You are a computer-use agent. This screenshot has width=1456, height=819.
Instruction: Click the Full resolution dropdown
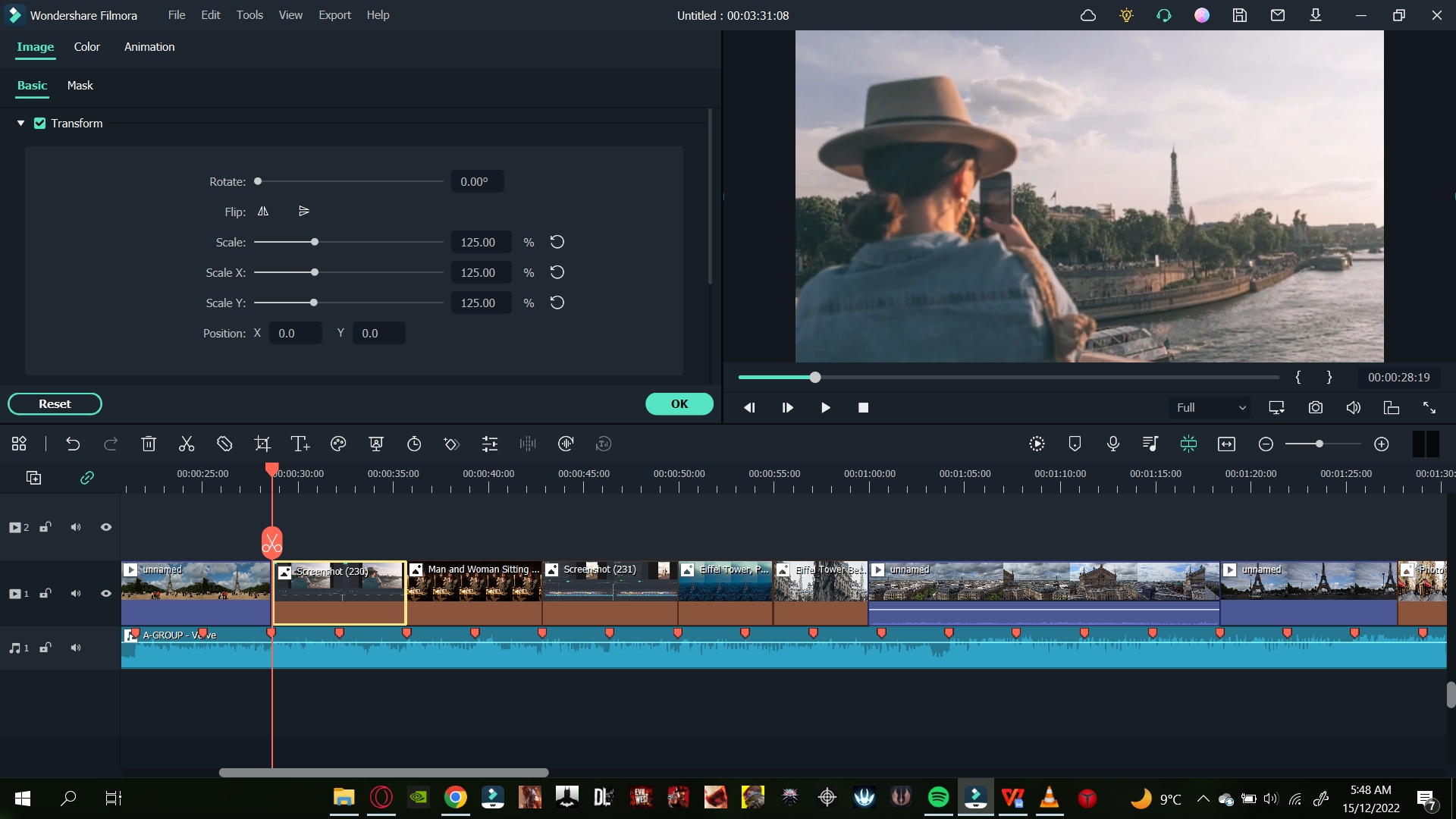tap(1210, 407)
